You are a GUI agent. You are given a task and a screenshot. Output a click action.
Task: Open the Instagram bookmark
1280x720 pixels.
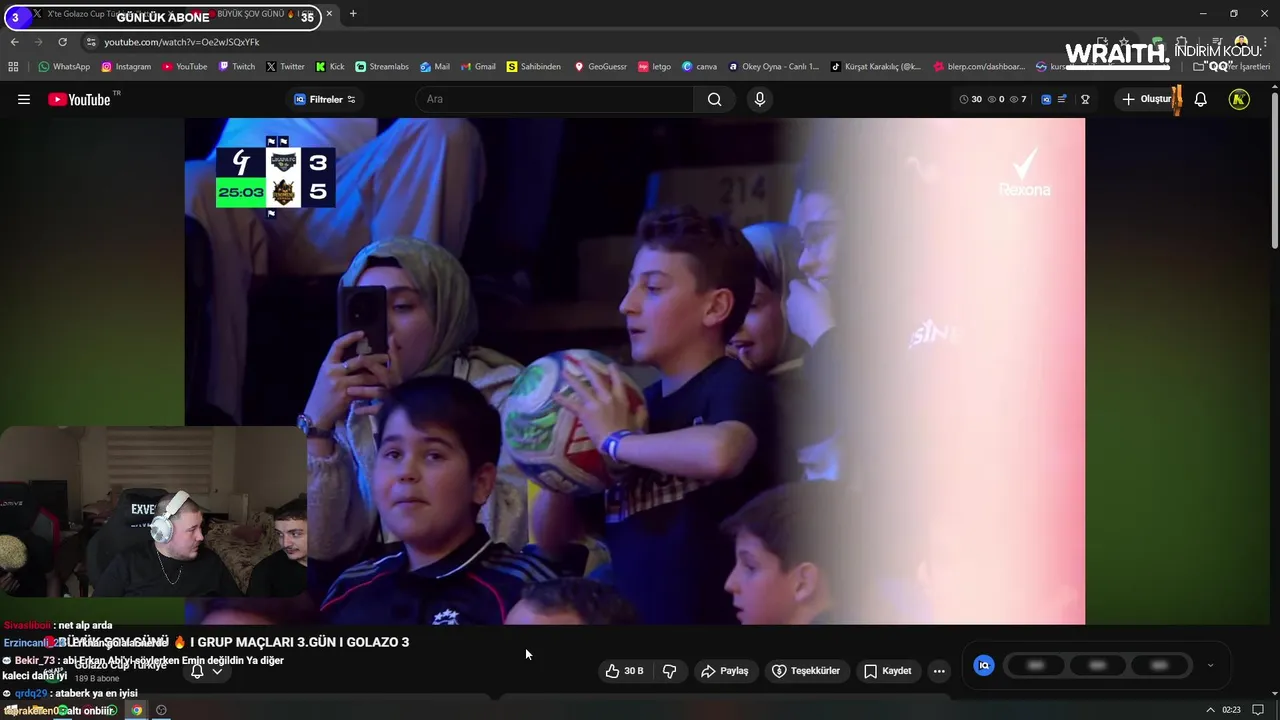pos(126,67)
